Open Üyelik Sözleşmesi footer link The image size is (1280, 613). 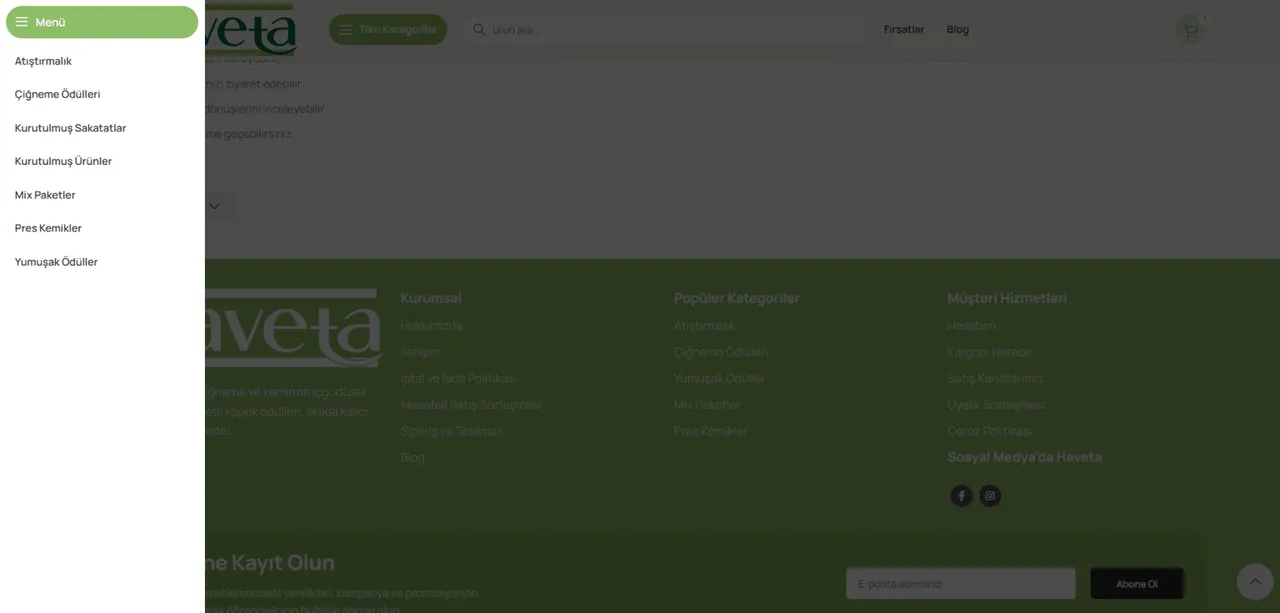[x=997, y=405]
